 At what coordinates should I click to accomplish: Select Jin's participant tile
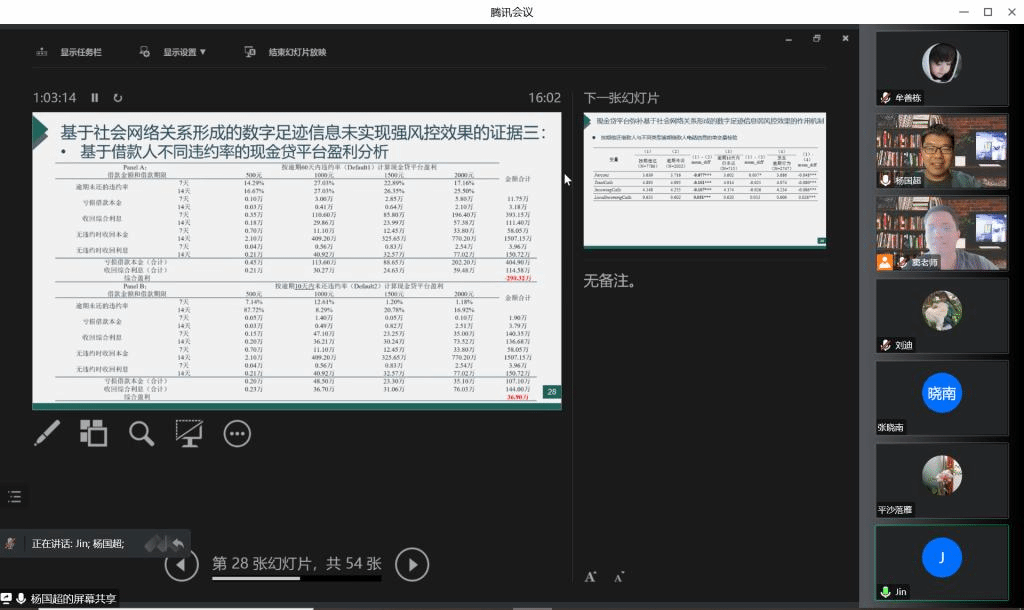point(941,561)
